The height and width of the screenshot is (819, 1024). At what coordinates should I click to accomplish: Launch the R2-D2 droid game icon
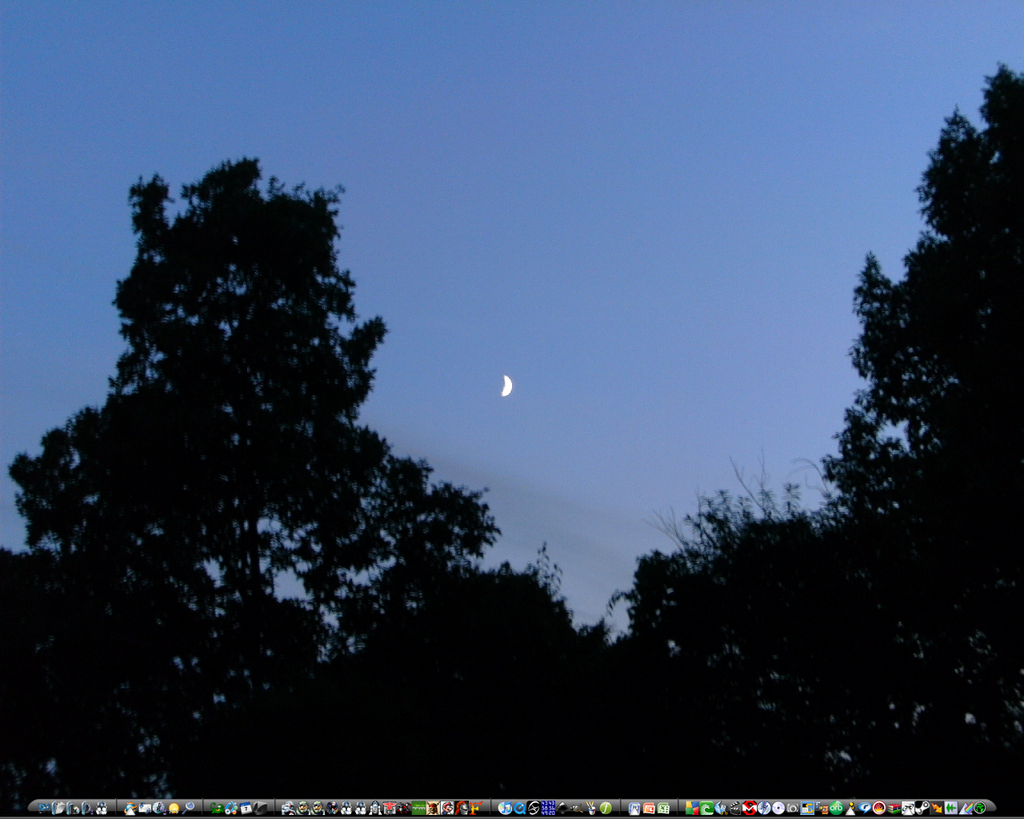click(375, 809)
